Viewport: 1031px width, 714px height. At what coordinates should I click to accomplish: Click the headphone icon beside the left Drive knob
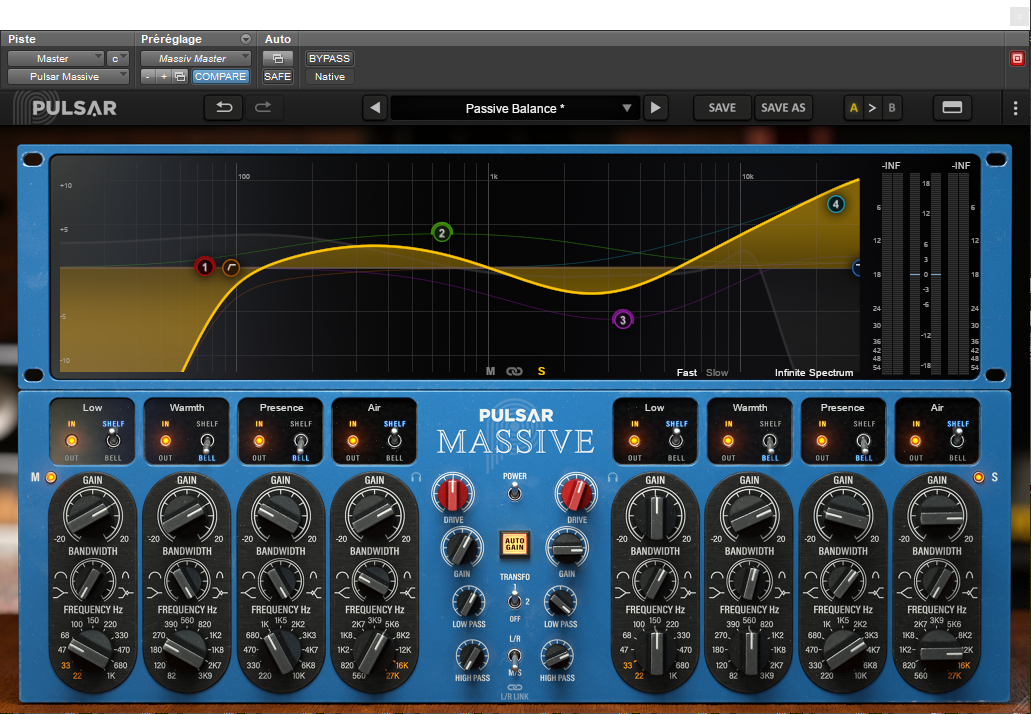[418, 478]
